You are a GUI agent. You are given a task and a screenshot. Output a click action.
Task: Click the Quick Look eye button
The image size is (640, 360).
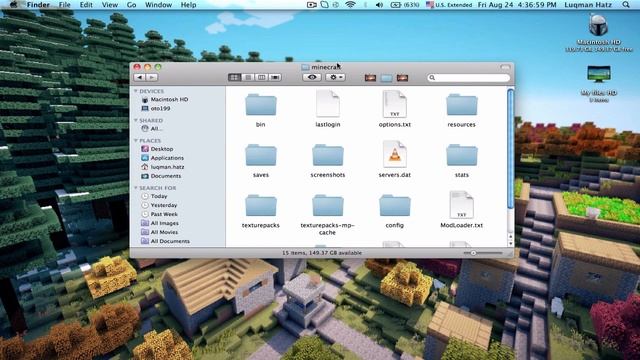312,77
